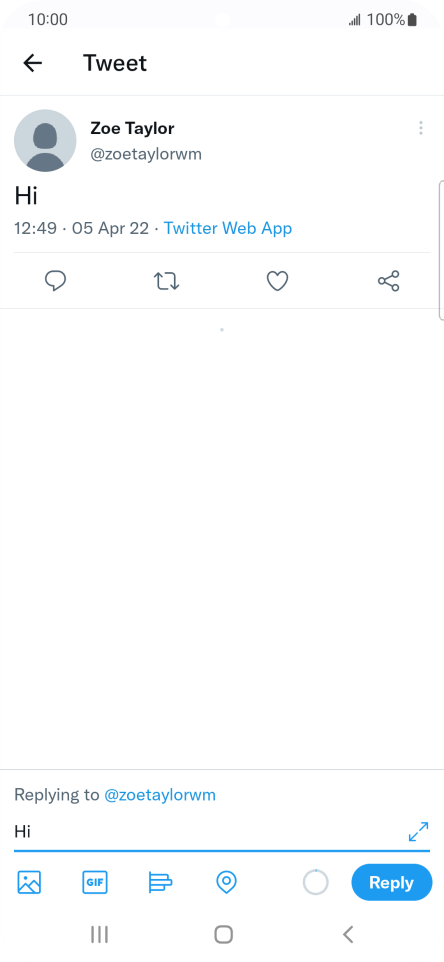Image resolution: width=444 pixels, height=962 pixels.
Task: Attach a photo with the image icon
Action: 29,883
